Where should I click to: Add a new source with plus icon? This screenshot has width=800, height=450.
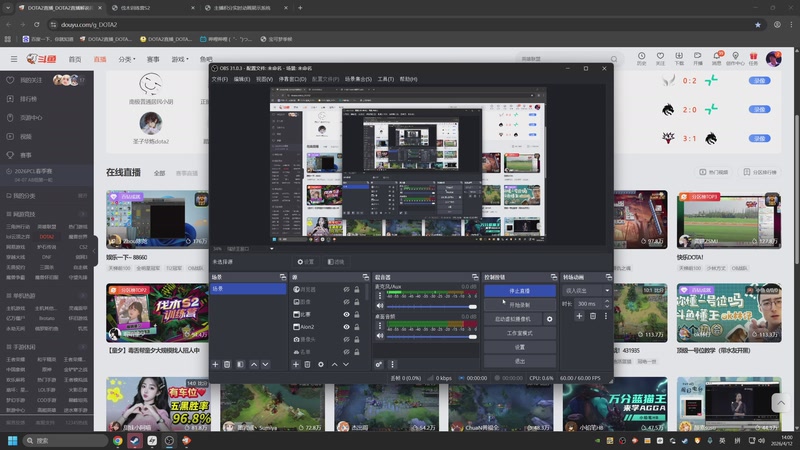pyautogui.click(x=296, y=364)
